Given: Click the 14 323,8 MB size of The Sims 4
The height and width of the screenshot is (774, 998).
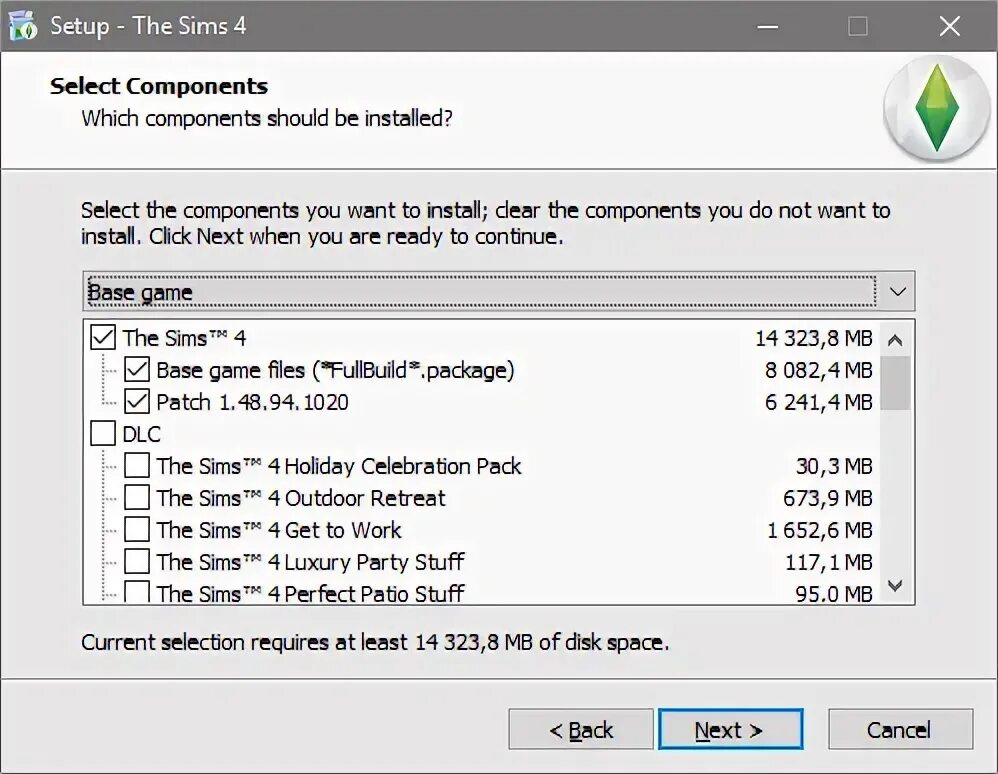Looking at the screenshot, I should pyautogui.click(x=813, y=339).
